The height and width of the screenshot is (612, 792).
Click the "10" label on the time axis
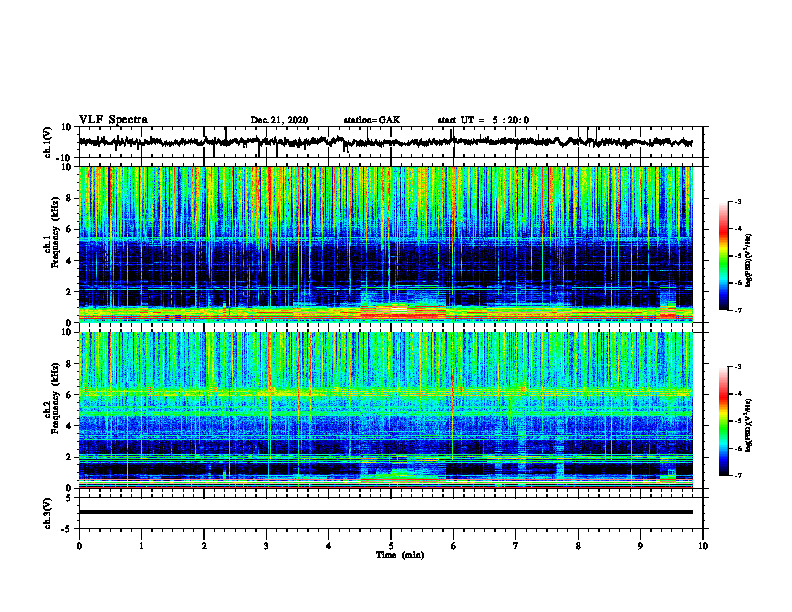pyautogui.click(x=703, y=546)
